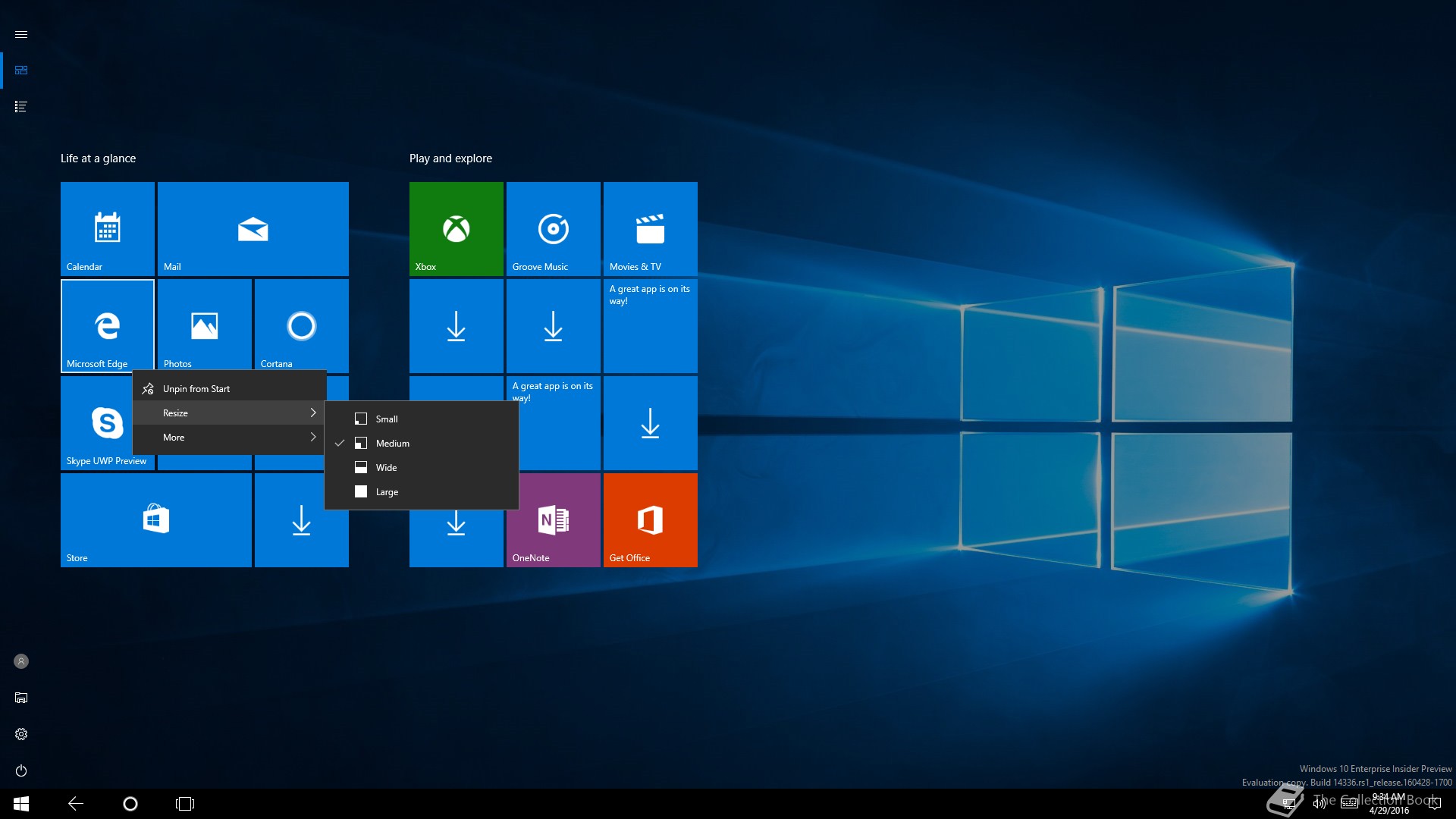Click the Play and explore group title
Image resolution: width=1456 pixels, height=819 pixels.
(450, 158)
